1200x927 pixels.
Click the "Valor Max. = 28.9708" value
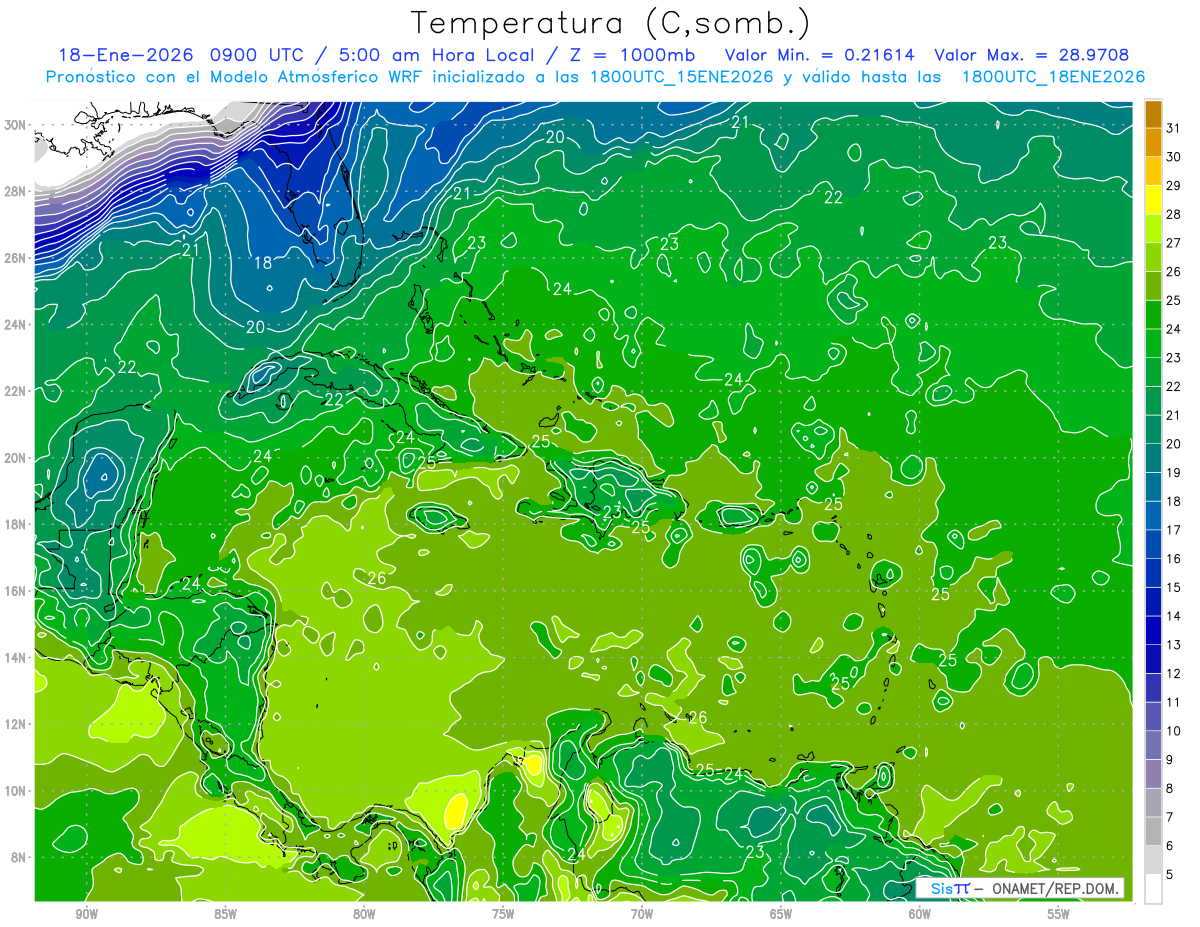(1031, 55)
